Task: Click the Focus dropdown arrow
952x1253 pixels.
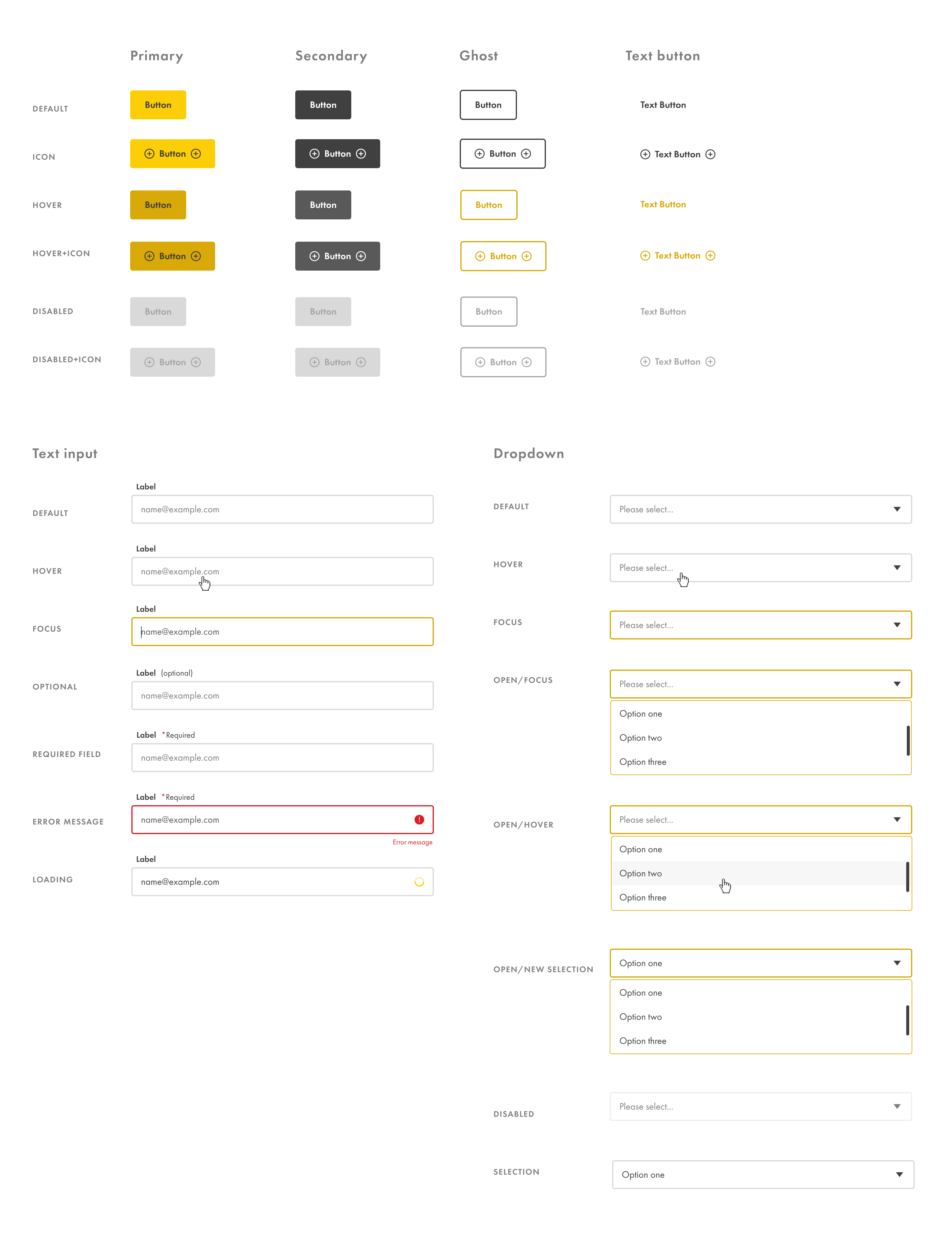Action: [897, 624]
